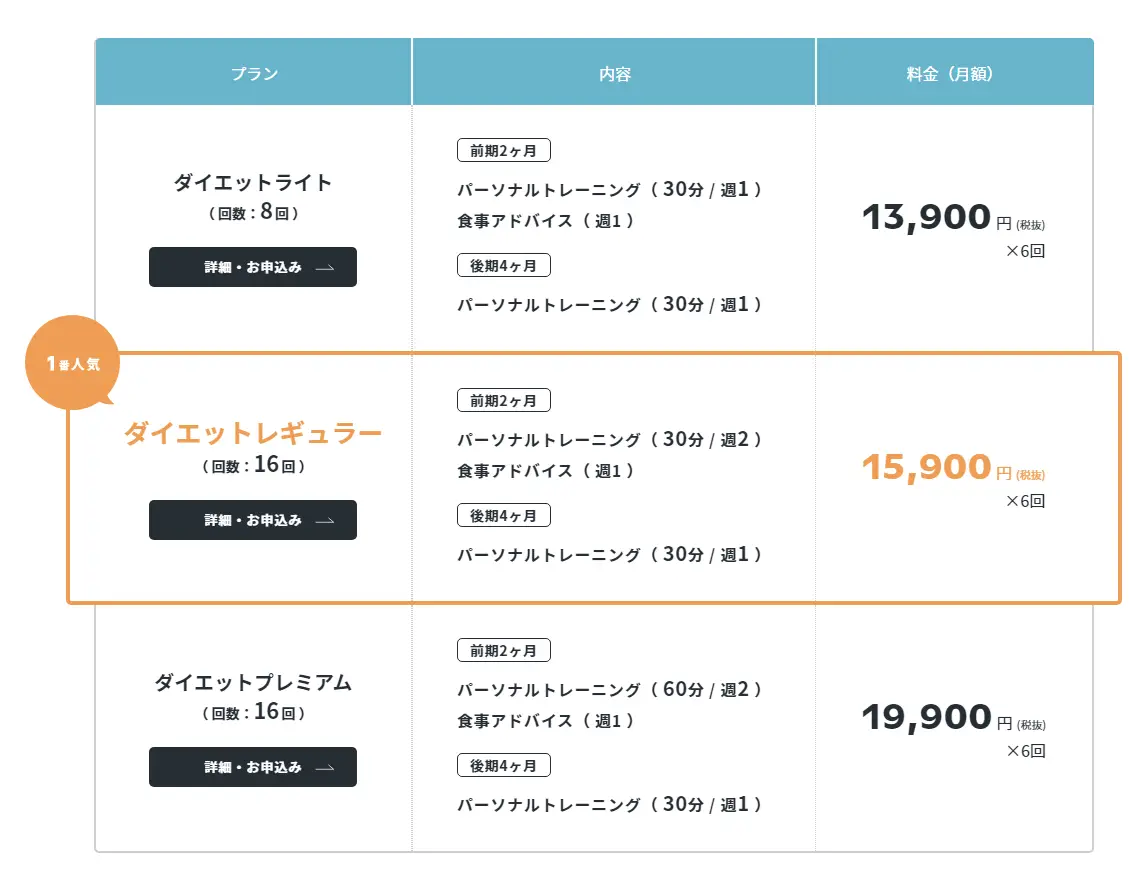The image size is (1137, 870).
Task: Click the ダイエットレギュラー 詳細・お申込み button
Action: click(252, 520)
